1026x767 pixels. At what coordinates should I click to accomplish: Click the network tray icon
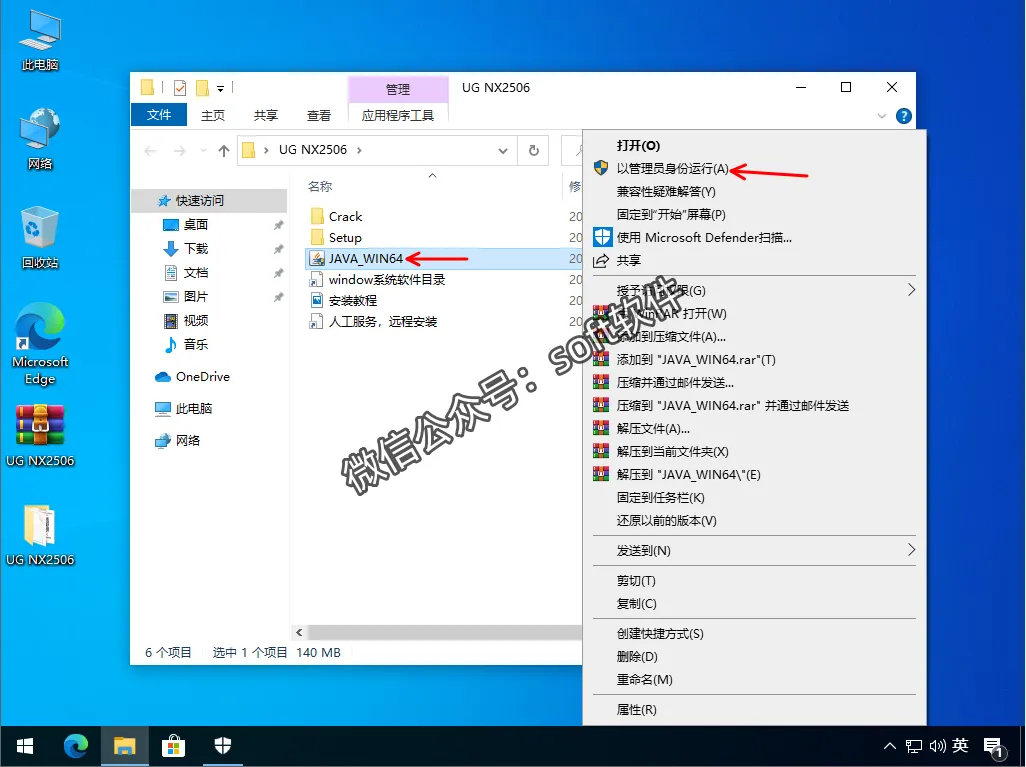[x=913, y=746]
